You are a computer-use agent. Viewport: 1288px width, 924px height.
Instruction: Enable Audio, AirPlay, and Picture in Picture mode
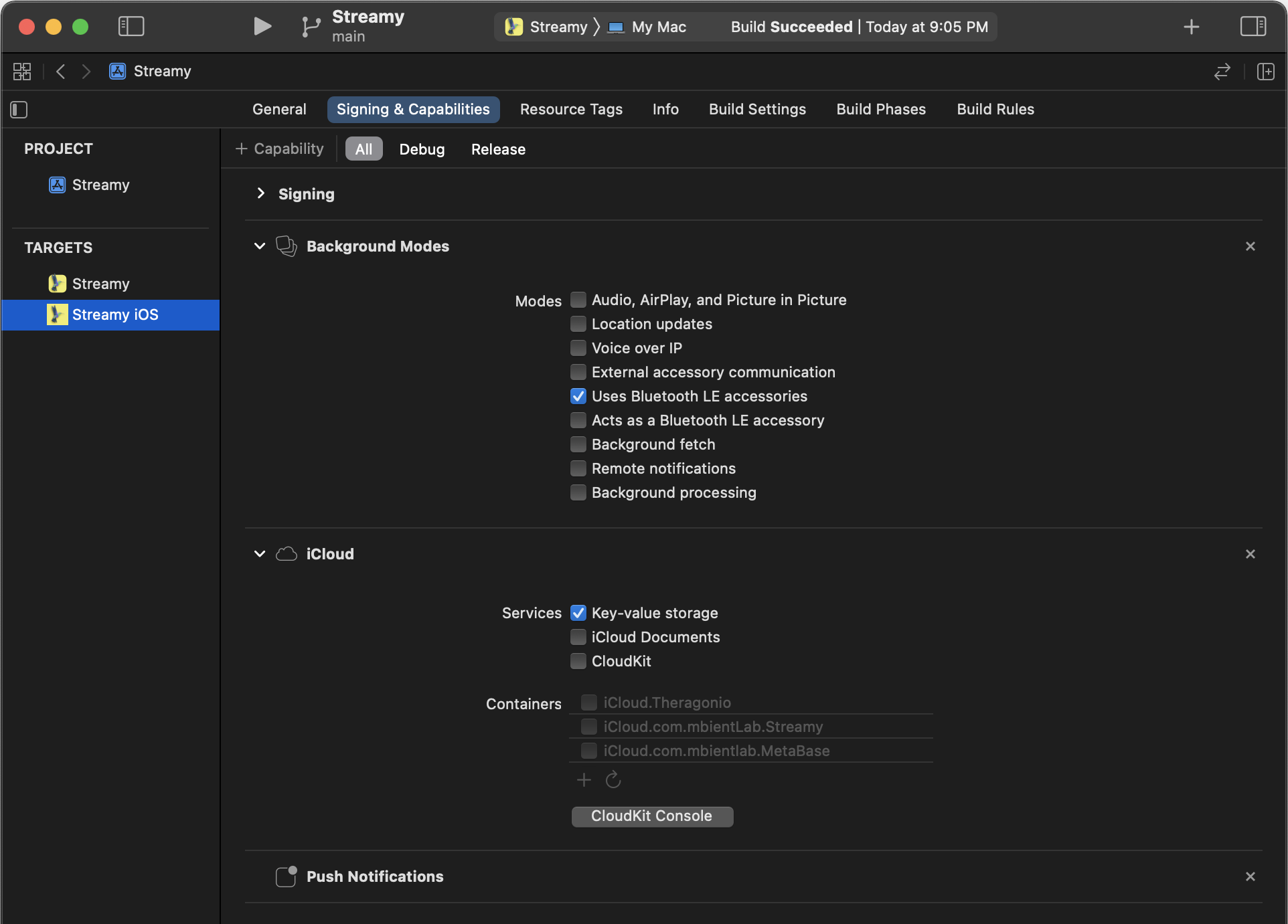pyautogui.click(x=578, y=299)
